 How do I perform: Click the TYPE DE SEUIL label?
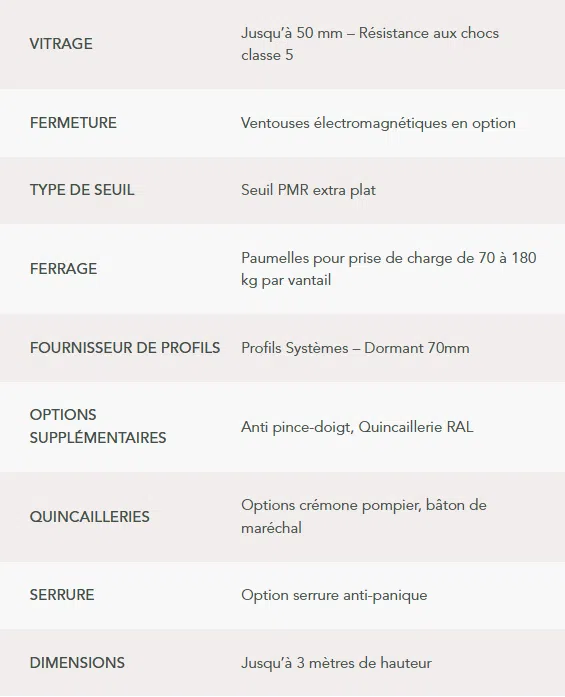pos(82,190)
